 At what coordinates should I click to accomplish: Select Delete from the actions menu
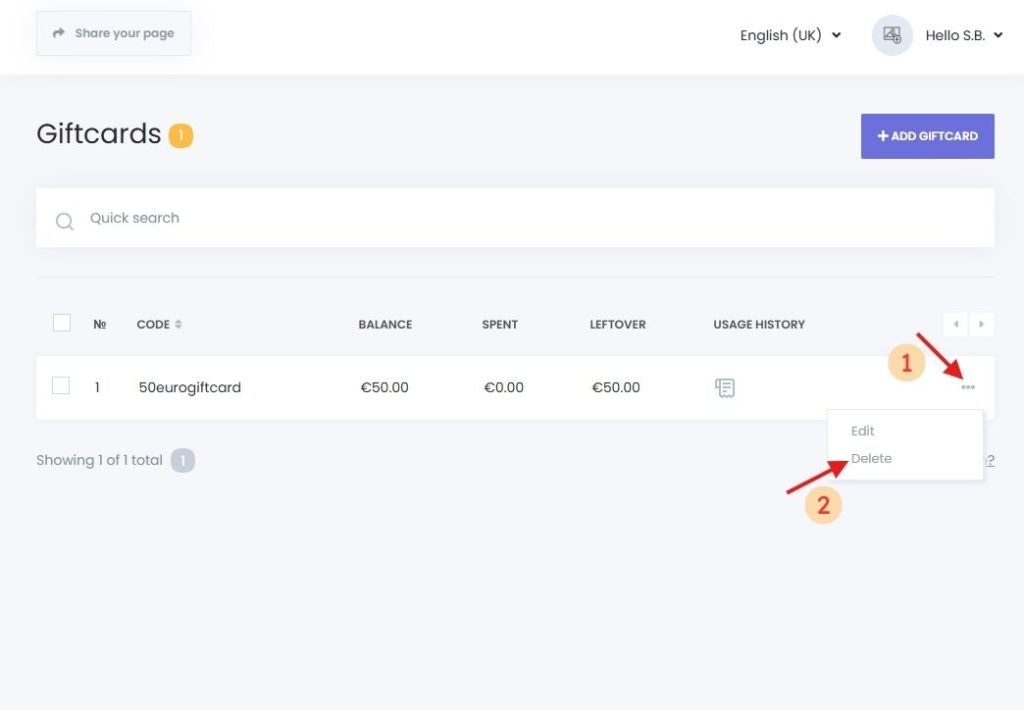pyautogui.click(x=870, y=458)
